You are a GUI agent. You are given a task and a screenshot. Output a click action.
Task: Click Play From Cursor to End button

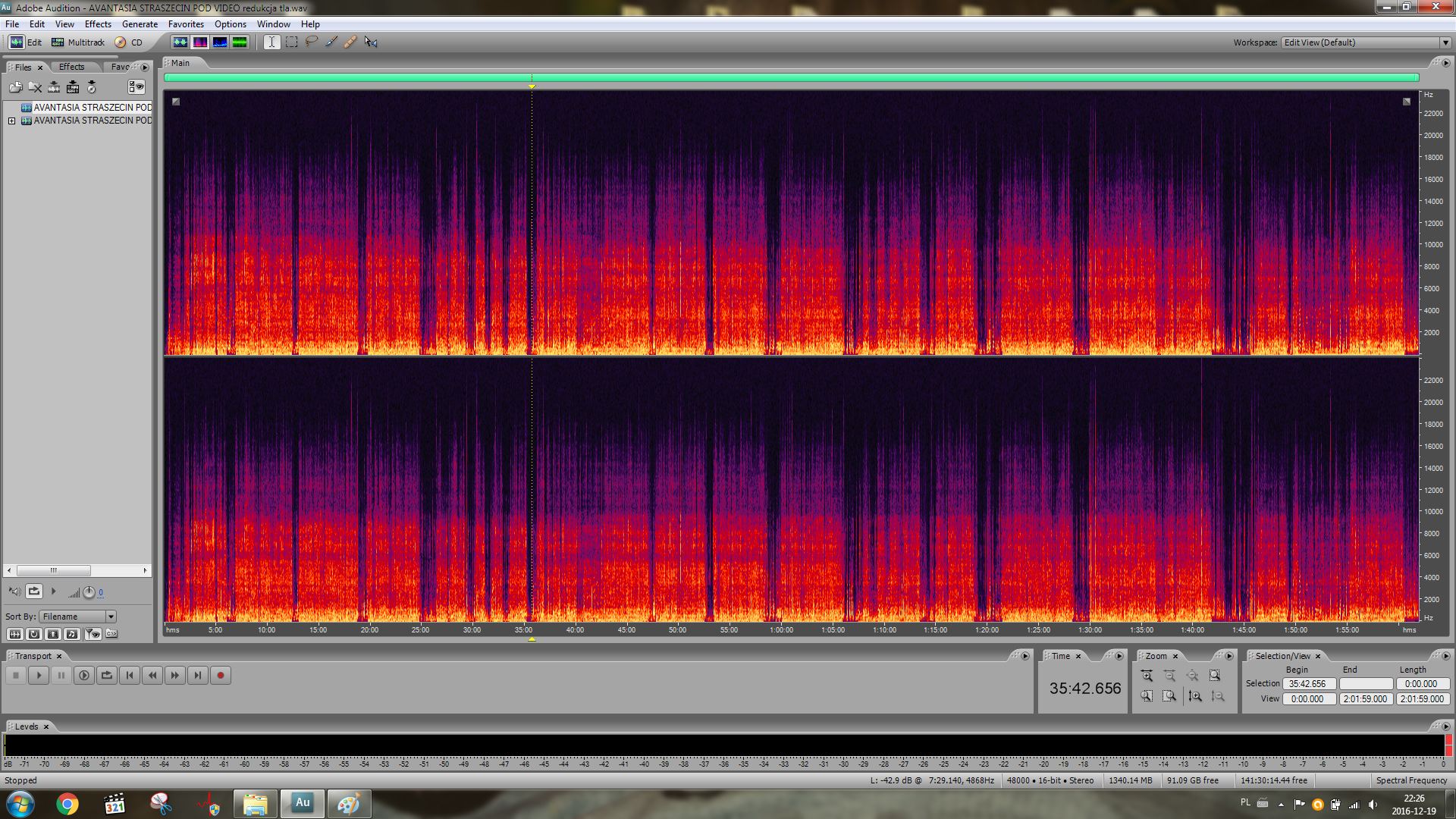pyautogui.click(x=84, y=676)
